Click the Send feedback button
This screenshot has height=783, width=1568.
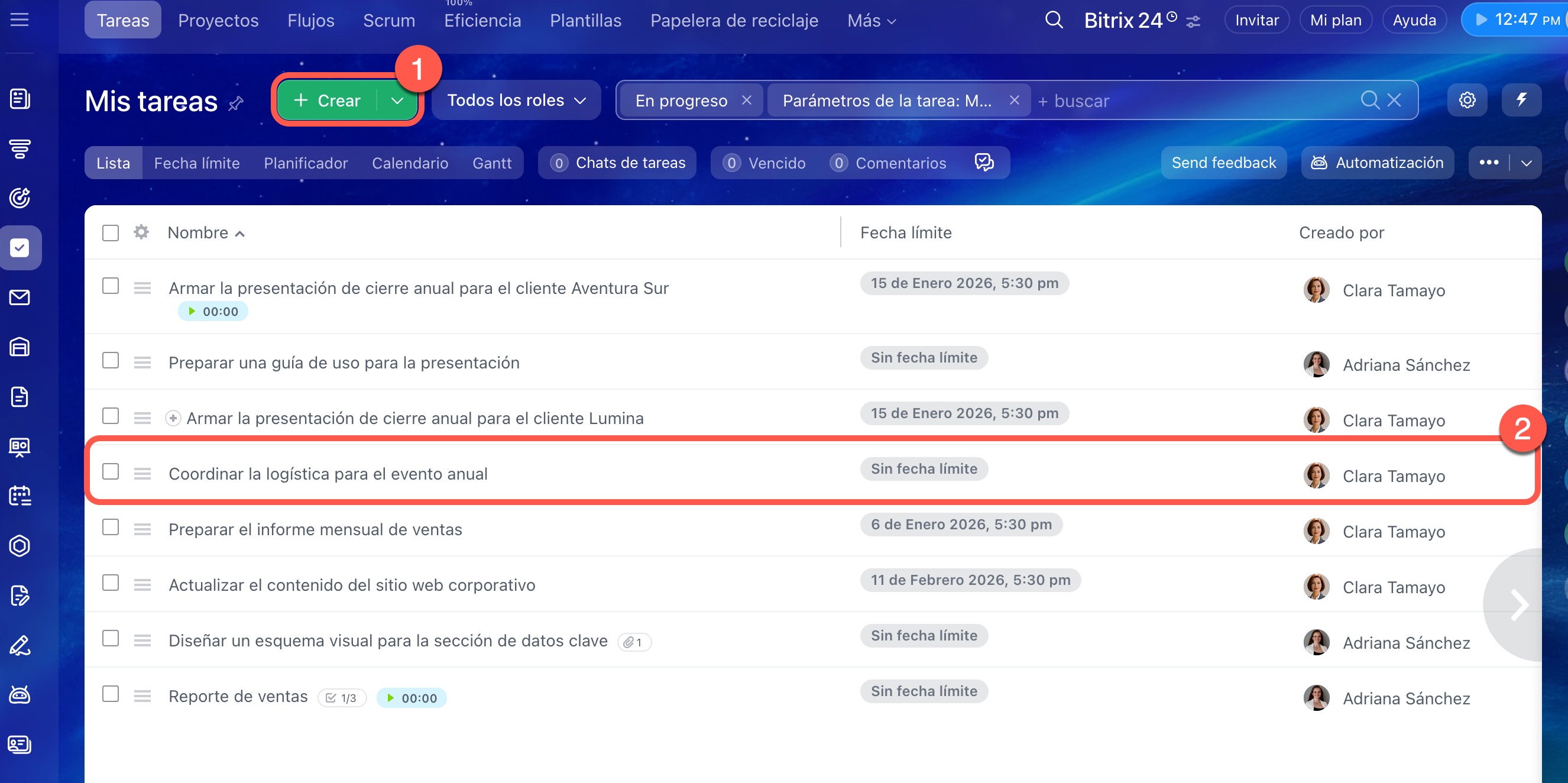pyautogui.click(x=1223, y=163)
